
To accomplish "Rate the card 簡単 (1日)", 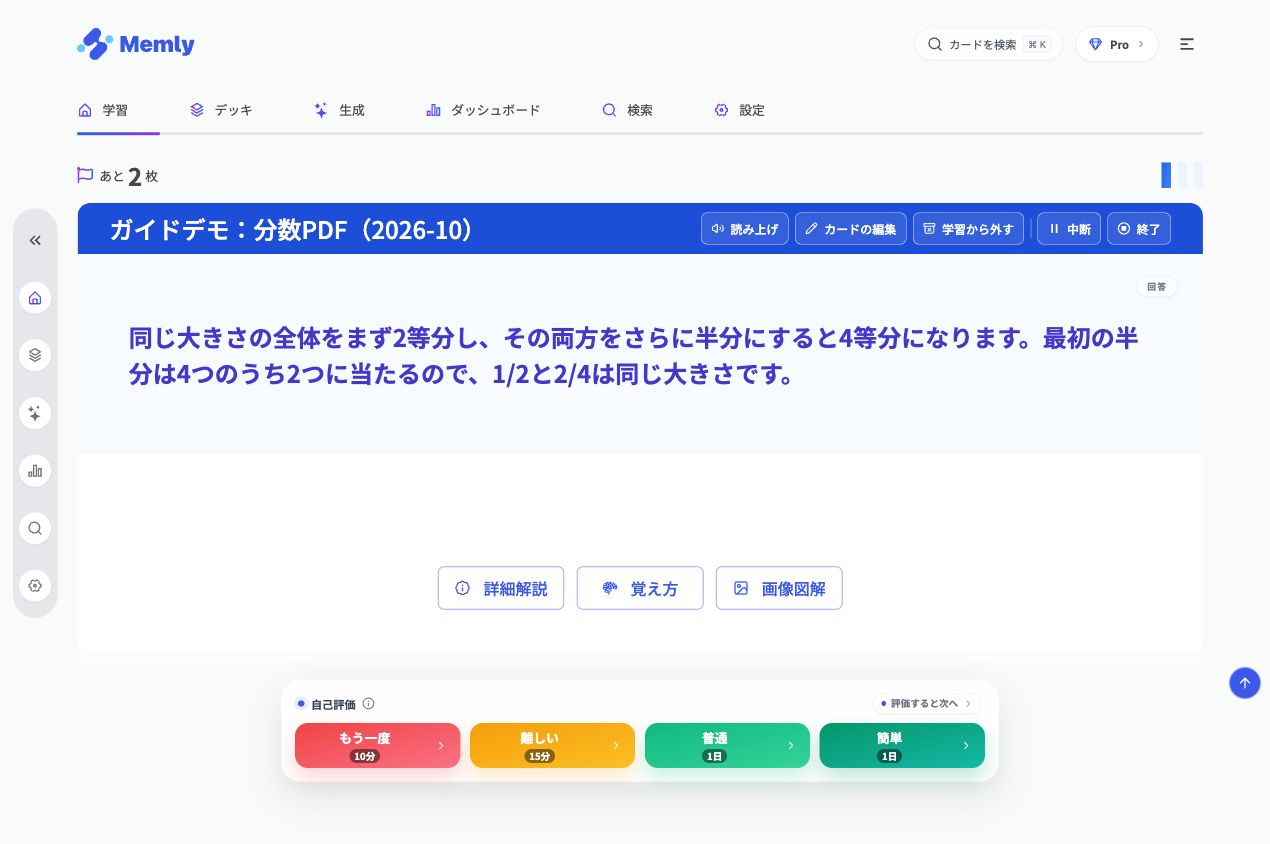I will point(902,745).
